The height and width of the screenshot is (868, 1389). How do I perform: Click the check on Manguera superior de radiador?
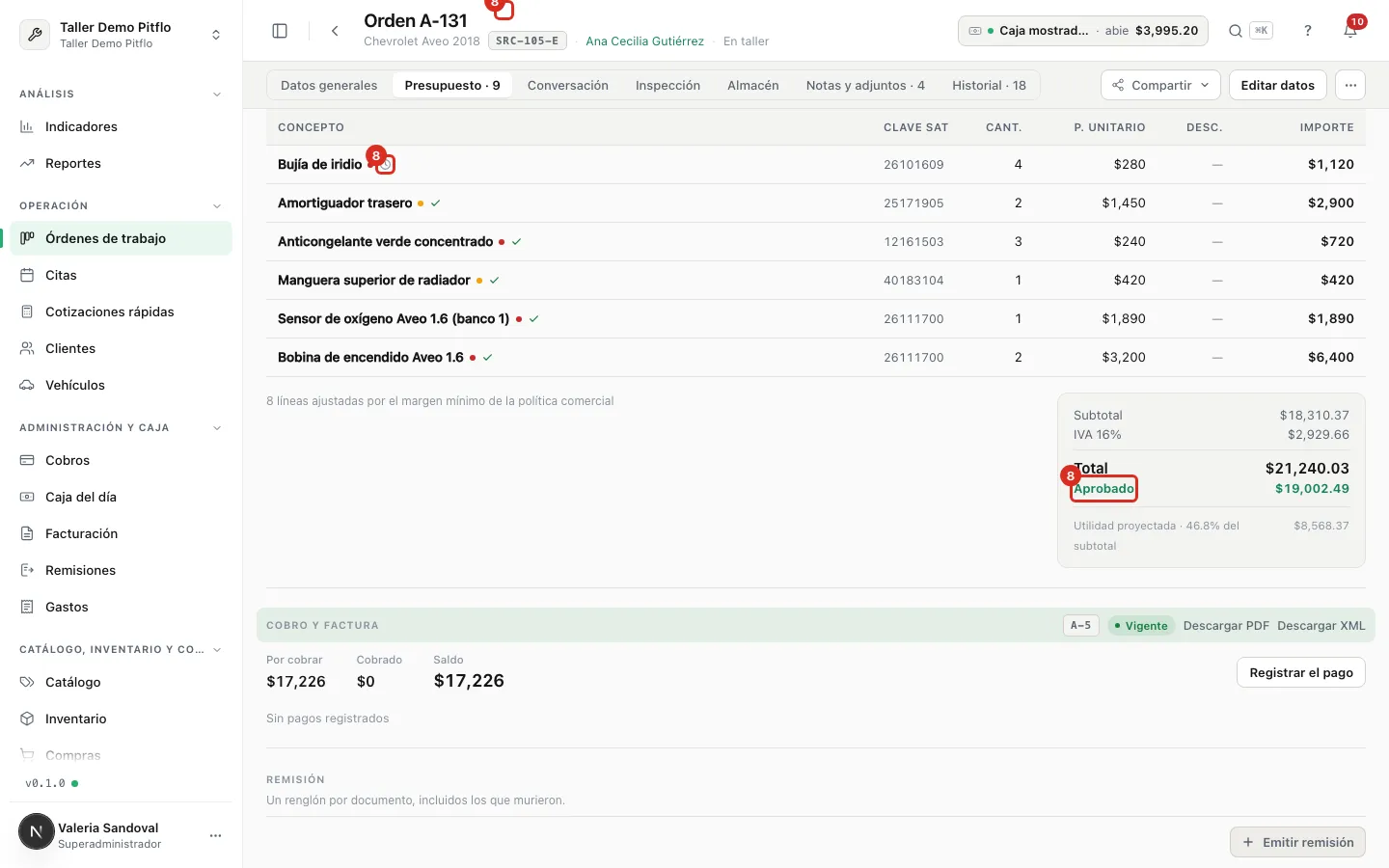[x=494, y=281]
